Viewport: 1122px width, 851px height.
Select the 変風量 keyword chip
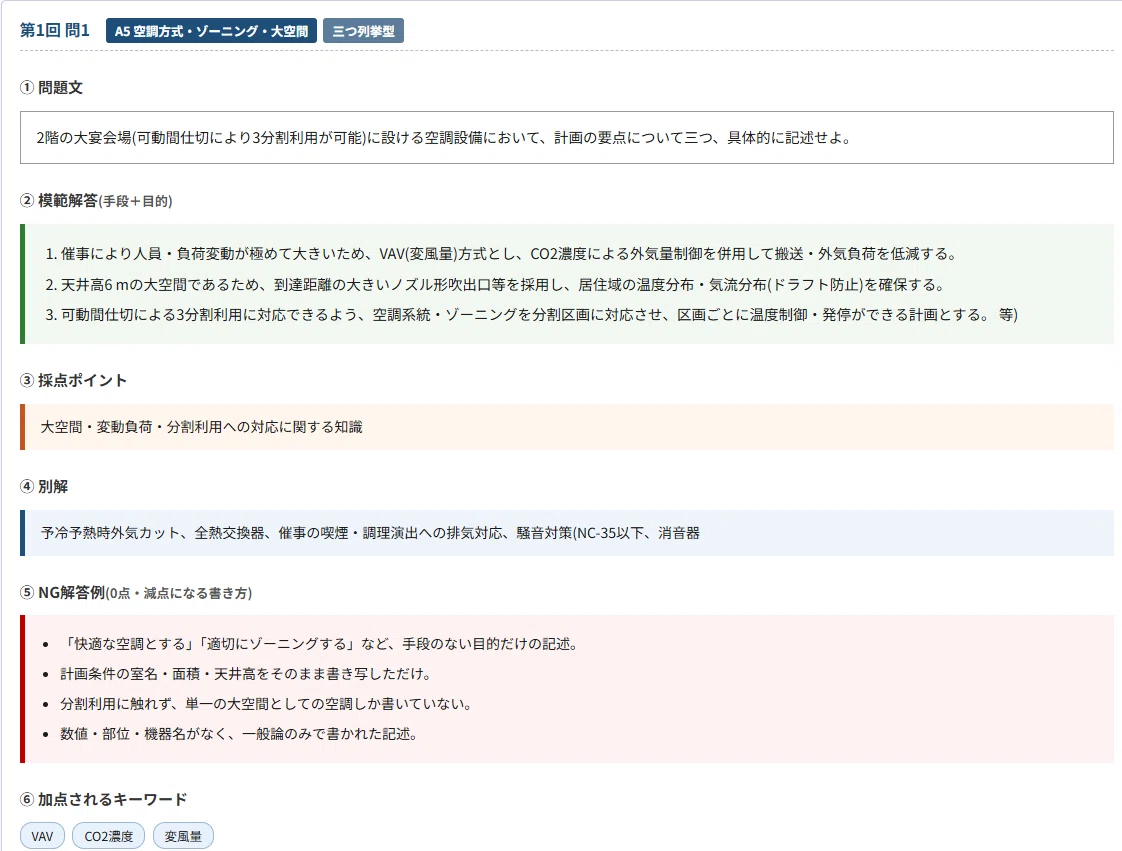[183, 836]
